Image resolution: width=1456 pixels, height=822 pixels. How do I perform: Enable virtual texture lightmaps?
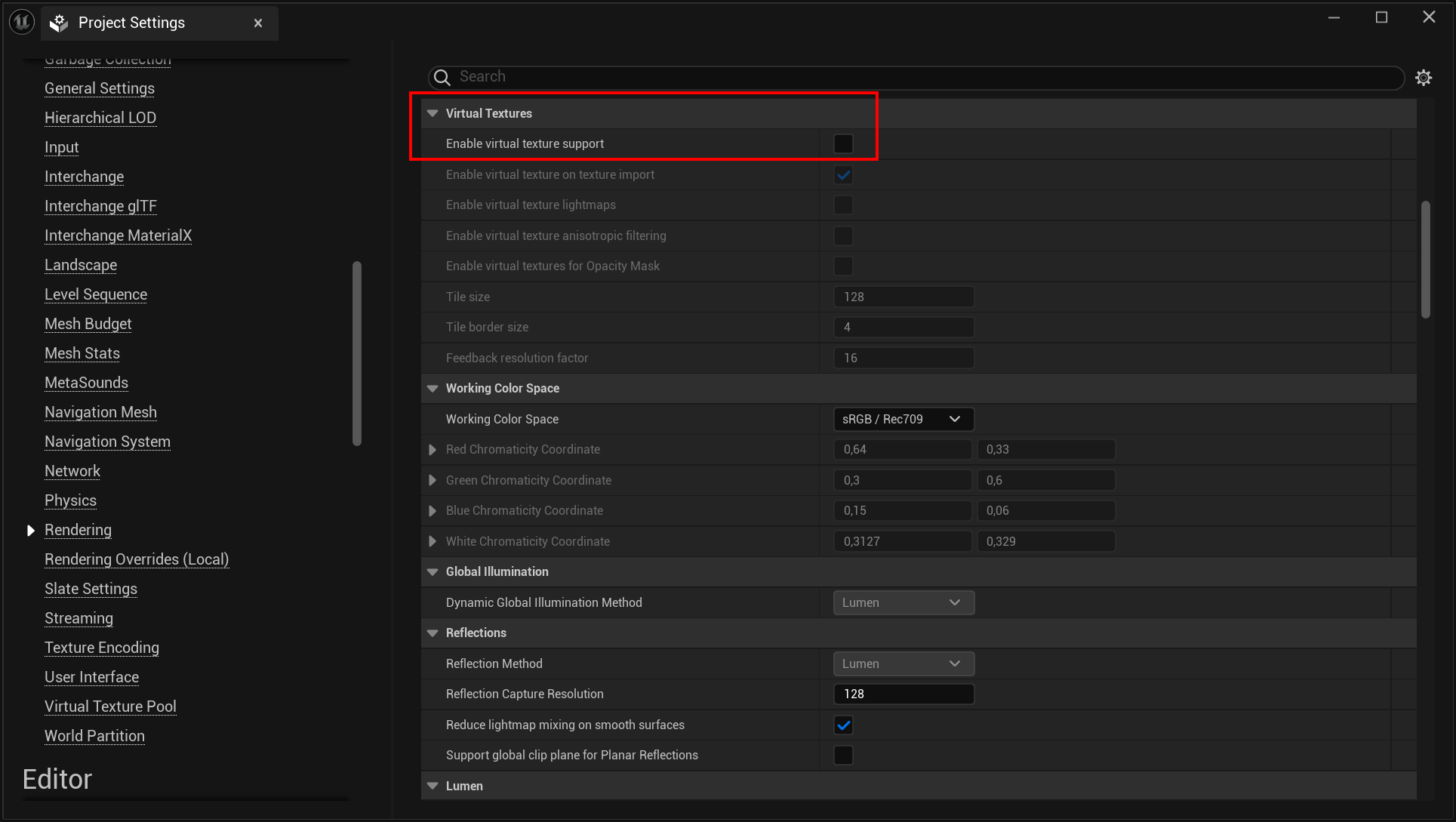coord(843,205)
